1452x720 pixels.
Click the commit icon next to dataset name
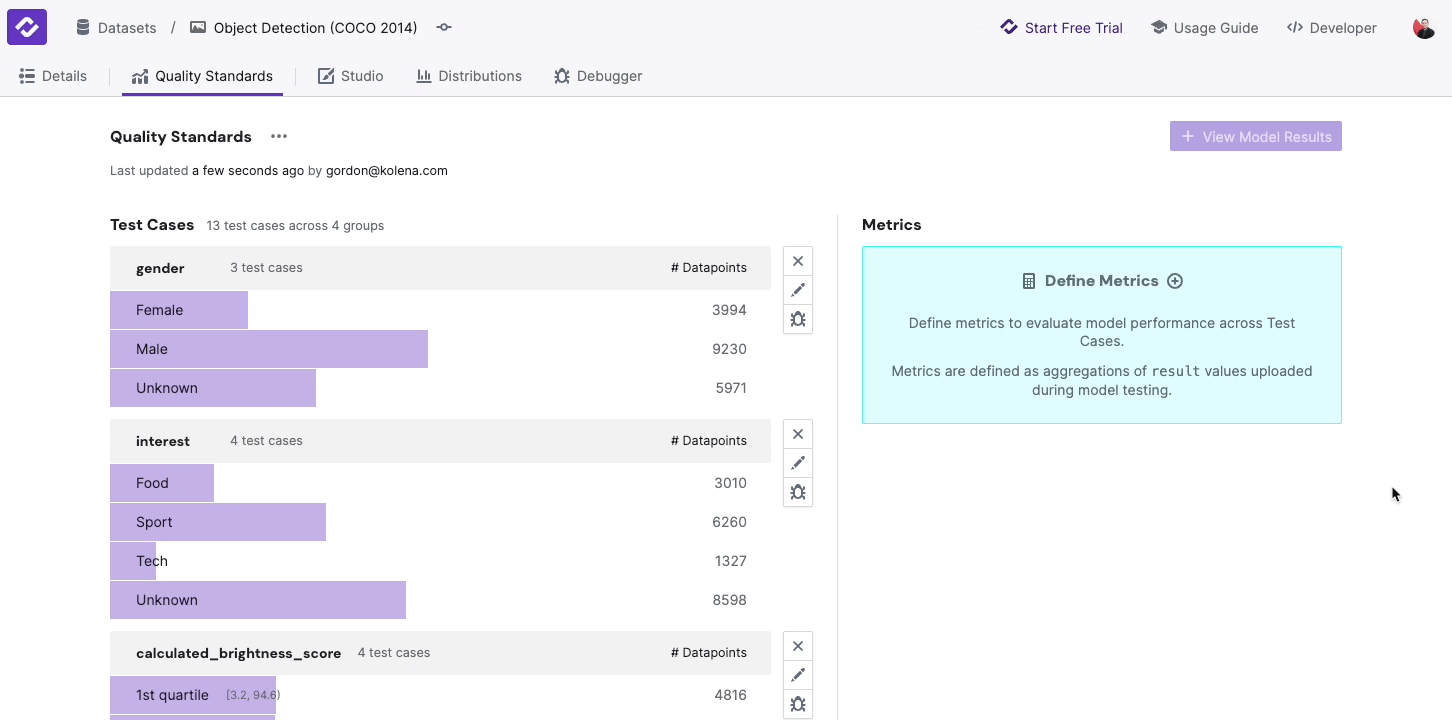pos(444,28)
